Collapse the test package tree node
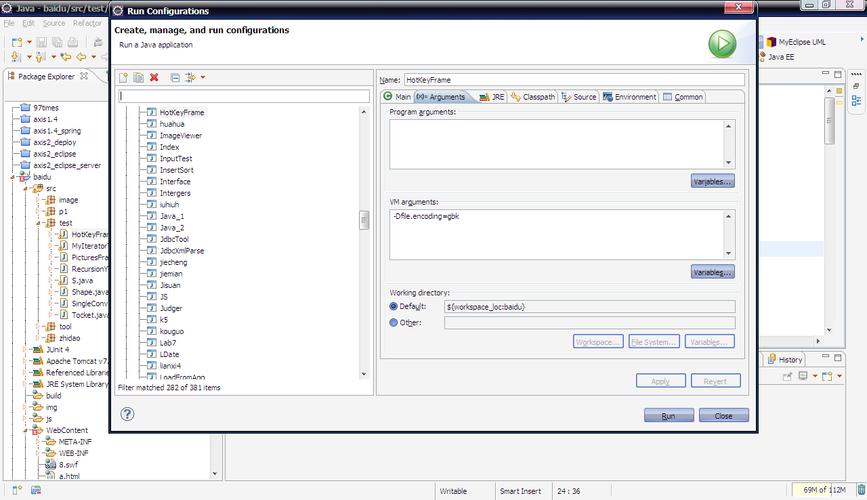 (38, 223)
